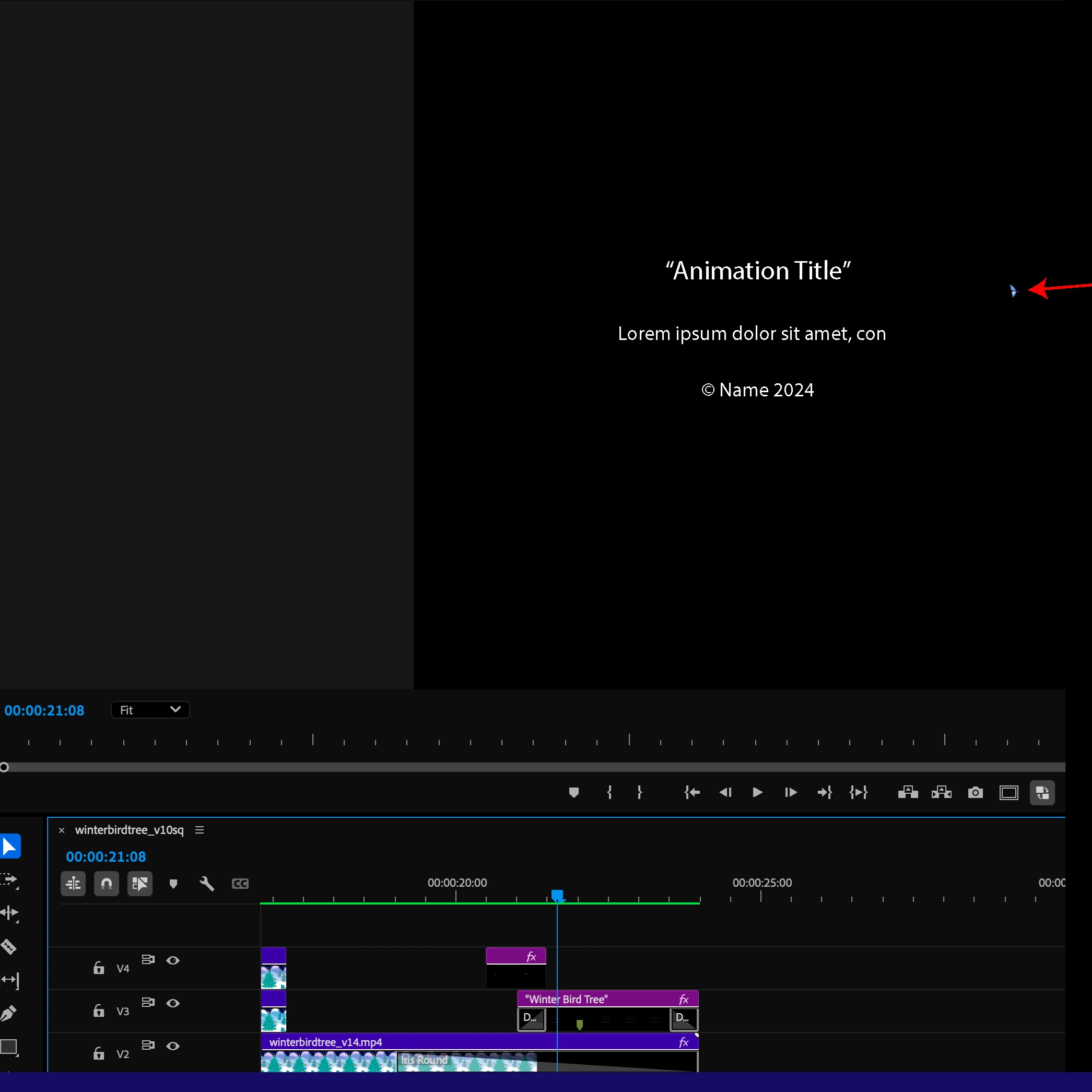
Task: Select the Pen tool
Action: [9, 1014]
